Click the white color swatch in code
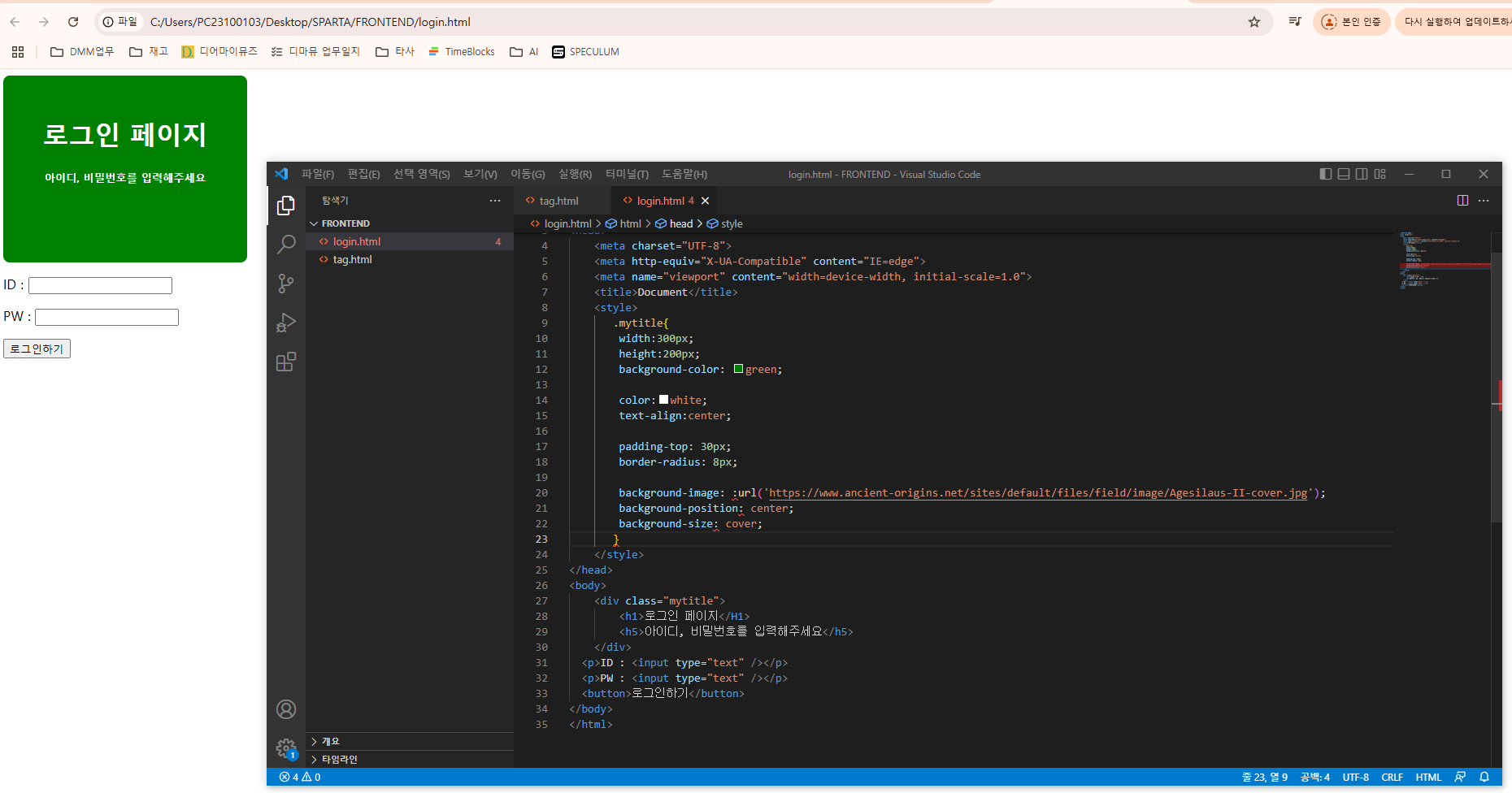 [663, 400]
